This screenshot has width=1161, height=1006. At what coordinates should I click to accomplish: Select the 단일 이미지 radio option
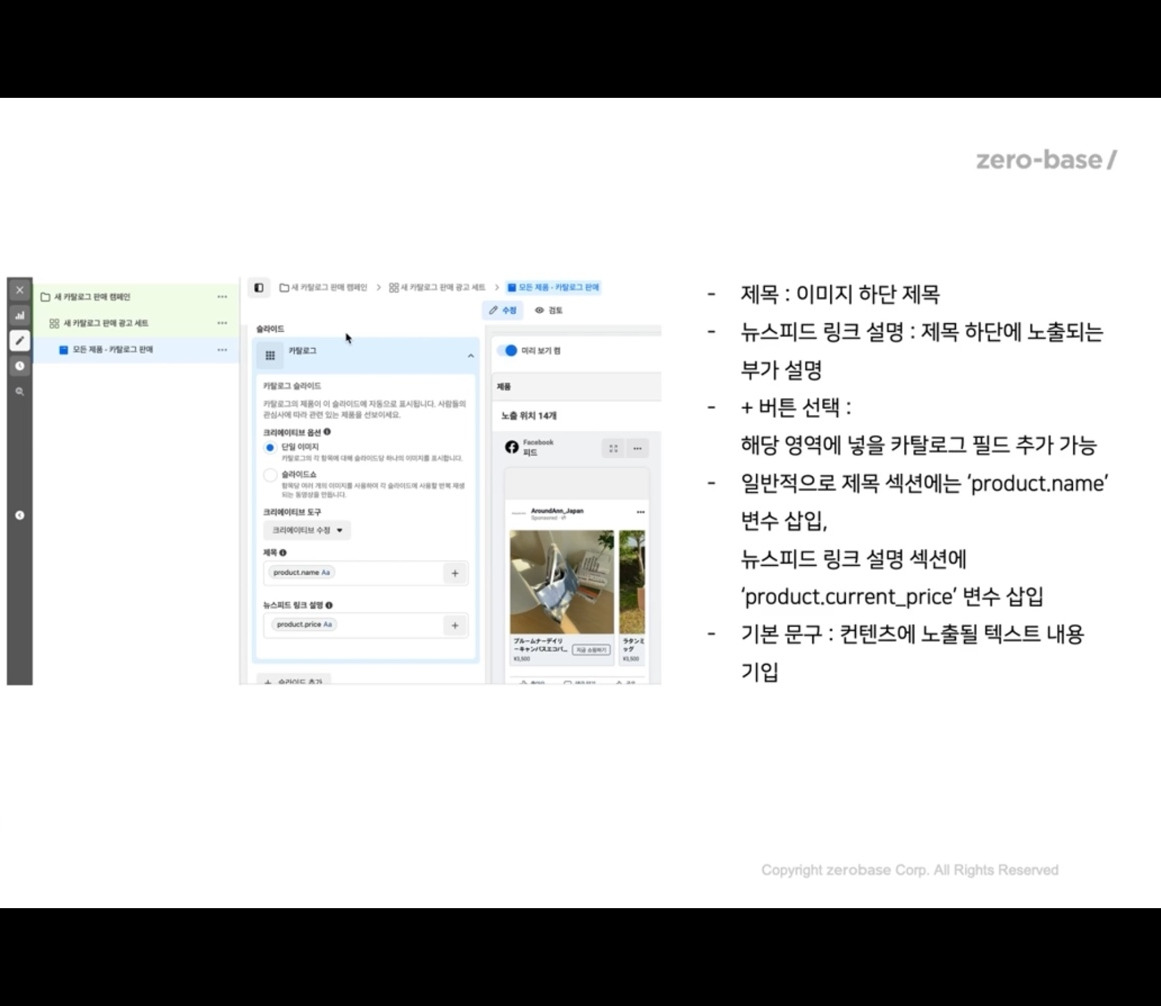(268, 446)
